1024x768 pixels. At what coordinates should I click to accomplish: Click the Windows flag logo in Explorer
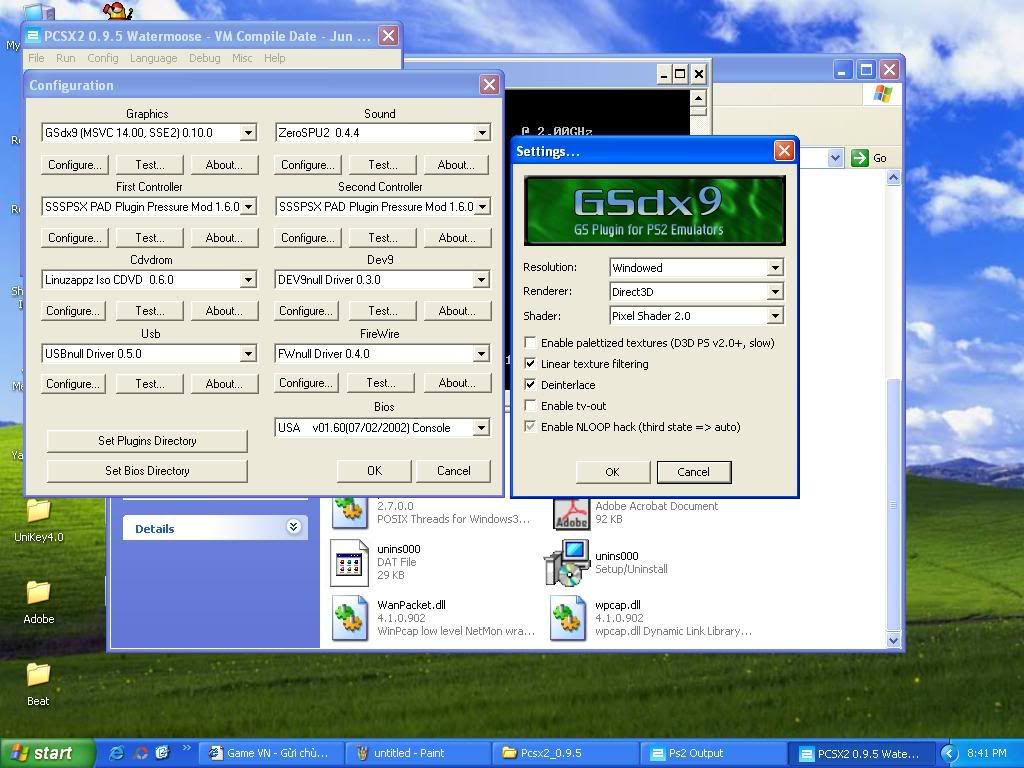[x=882, y=94]
